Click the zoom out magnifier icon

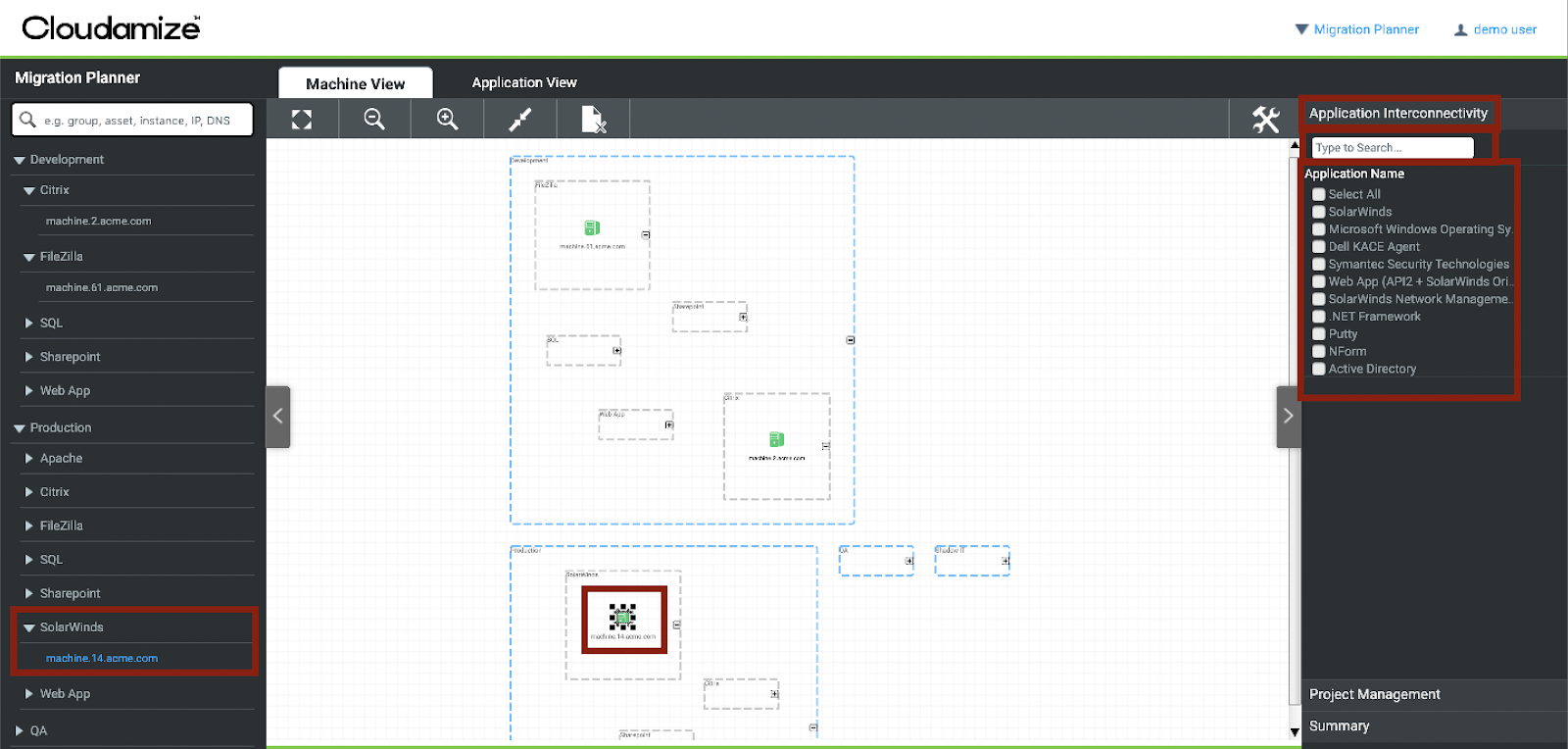tap(374, 120)
